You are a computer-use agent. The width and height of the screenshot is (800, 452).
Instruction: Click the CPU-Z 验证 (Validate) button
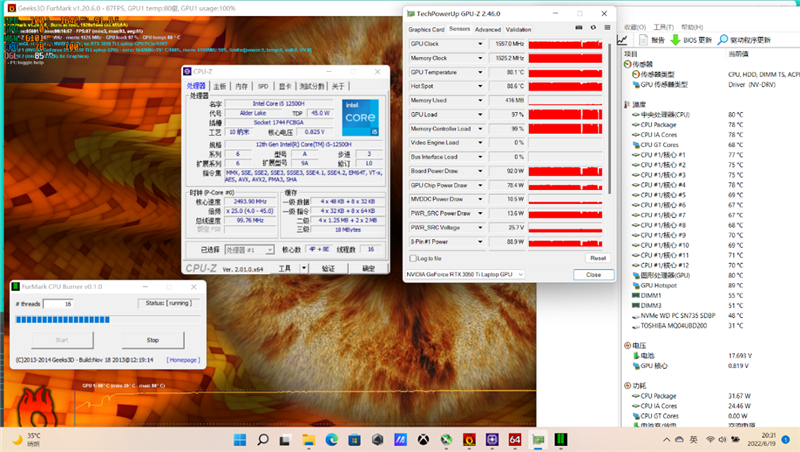pos(328,268)
